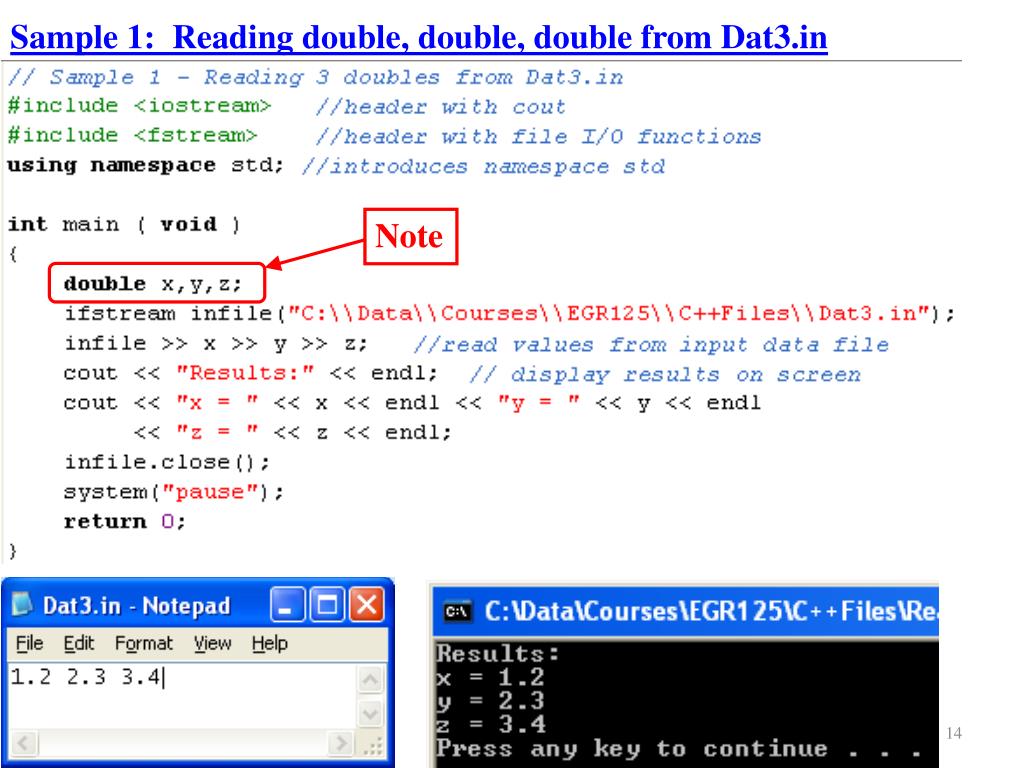This screenshot has height=768, width=1024.
Task: Minimize the Dat3.in Notepad window
Action: point(287,603)
